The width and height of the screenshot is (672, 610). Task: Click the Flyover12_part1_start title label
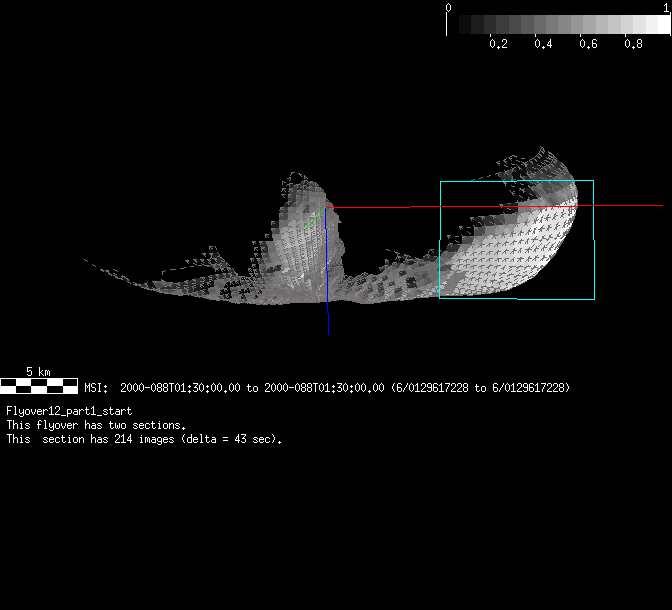pos(69,411)
